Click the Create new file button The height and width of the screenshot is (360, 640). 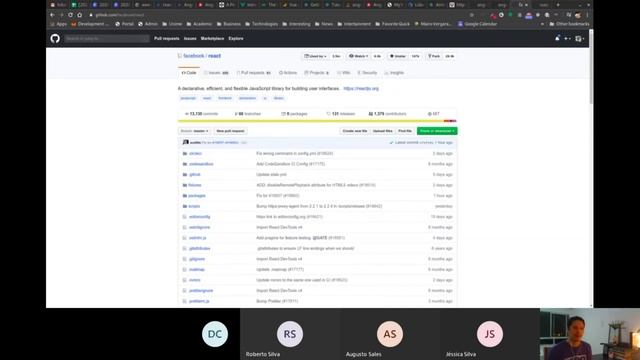(355, 131)
